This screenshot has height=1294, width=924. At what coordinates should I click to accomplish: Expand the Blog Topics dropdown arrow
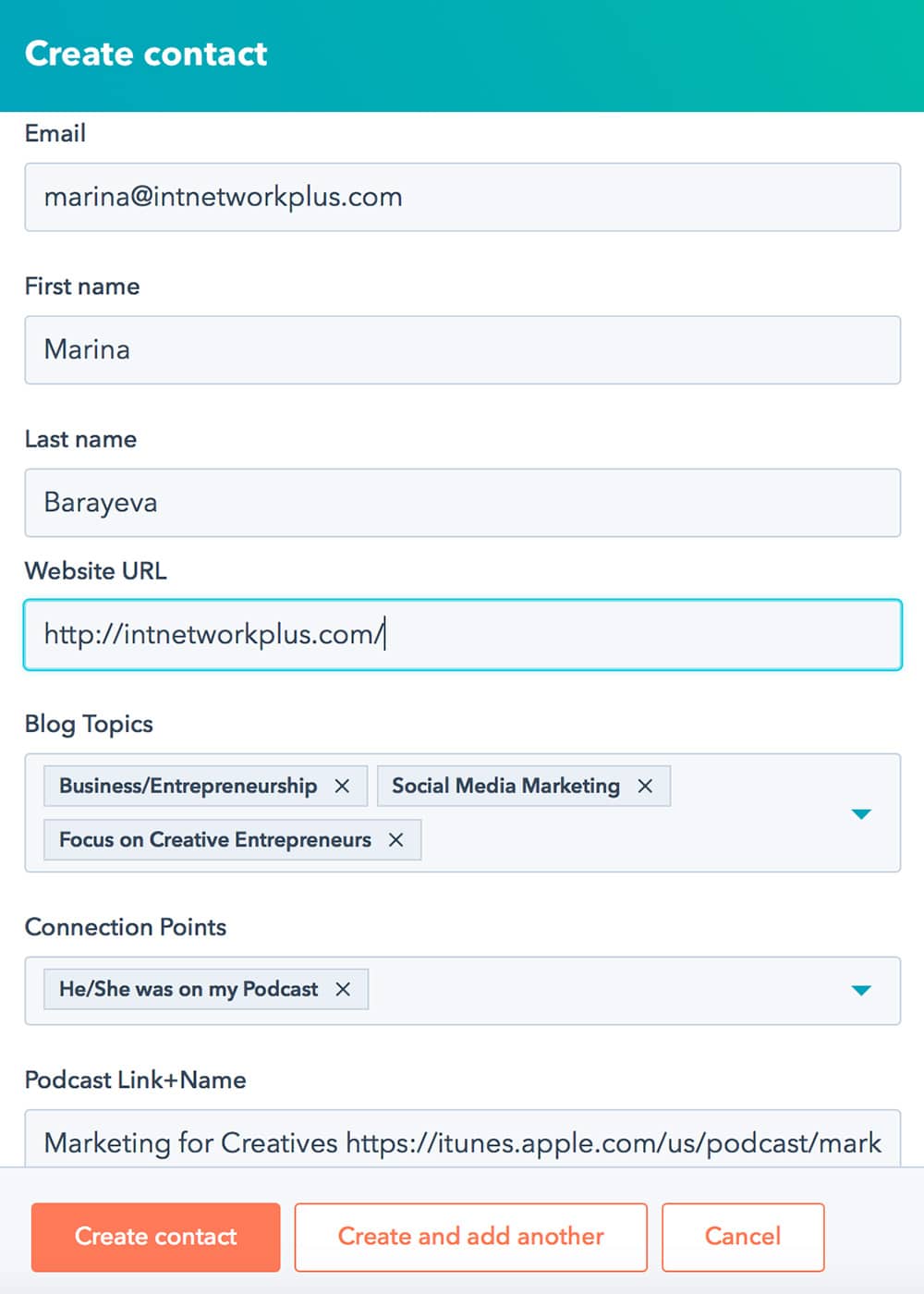[861, 813]
